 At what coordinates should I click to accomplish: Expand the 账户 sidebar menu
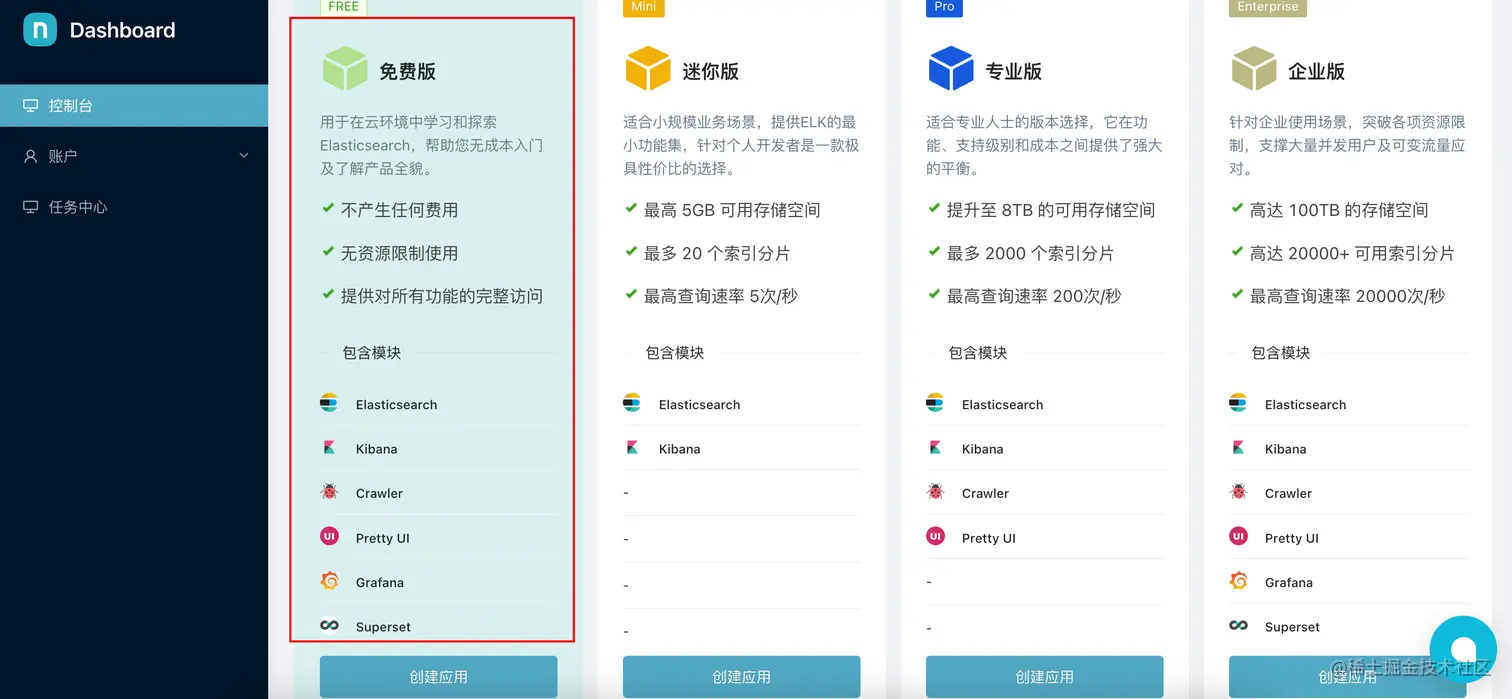pos(134,156)
